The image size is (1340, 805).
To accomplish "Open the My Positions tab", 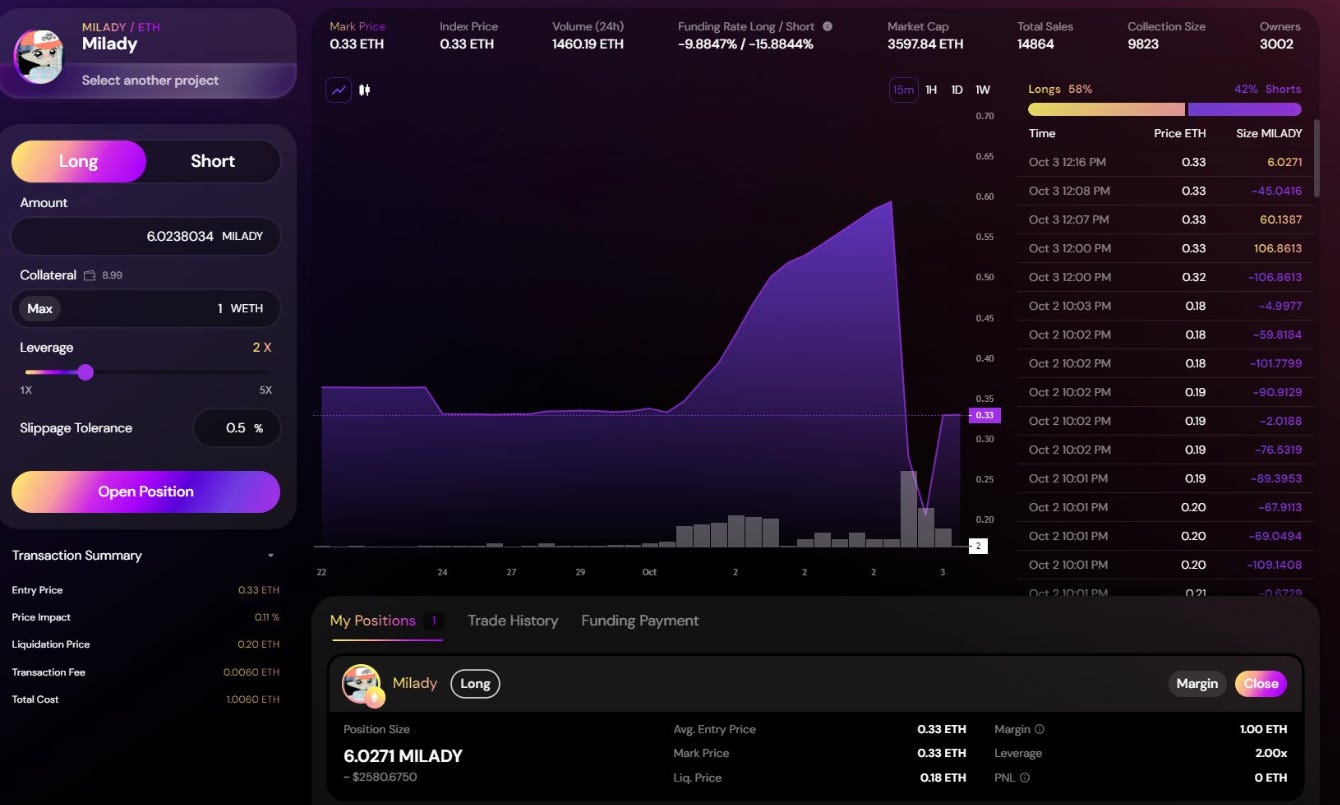I will click(x=387, y=621).
